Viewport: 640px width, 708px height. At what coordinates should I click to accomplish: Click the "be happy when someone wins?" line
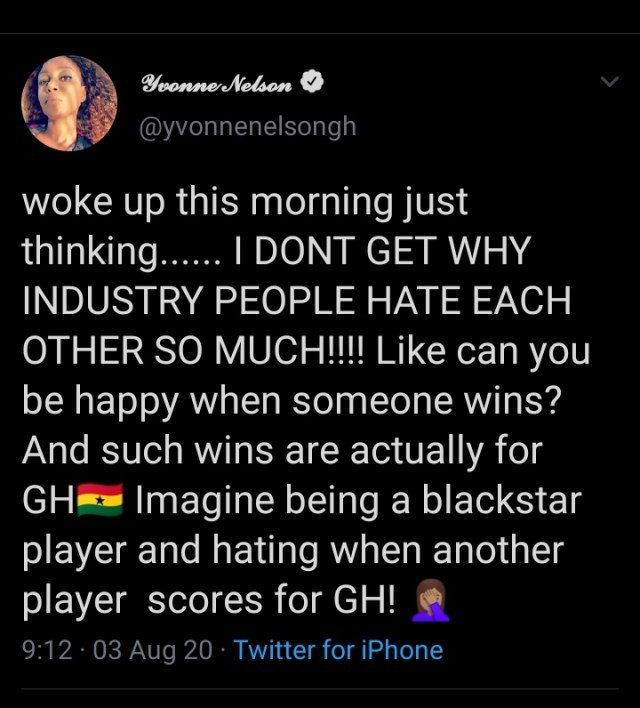(292, 401)
